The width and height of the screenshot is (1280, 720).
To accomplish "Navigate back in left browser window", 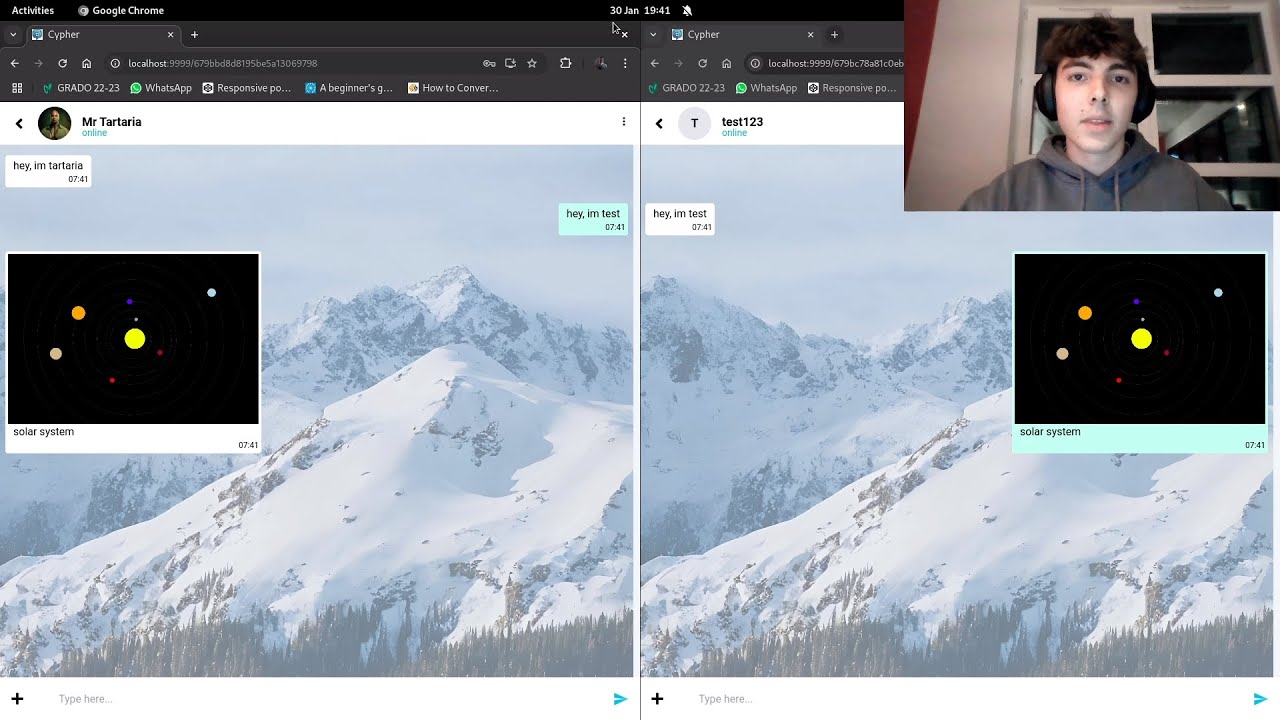I will [x=14, y=63].
